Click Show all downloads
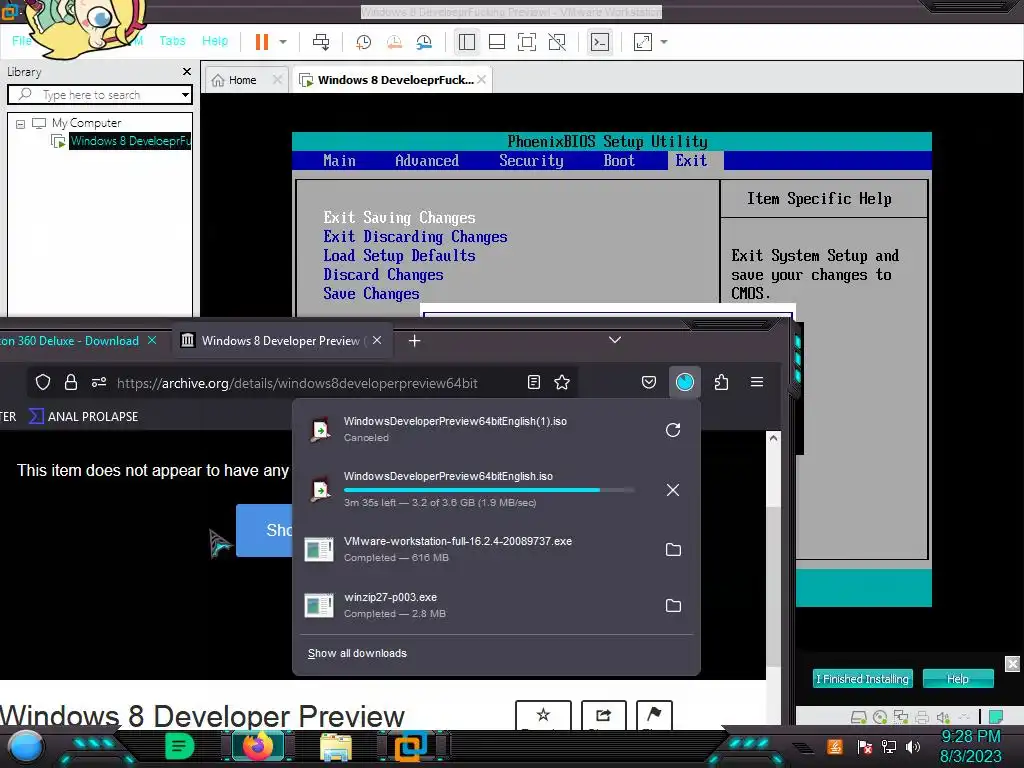The image size is (1024, 768). [357, 653]
